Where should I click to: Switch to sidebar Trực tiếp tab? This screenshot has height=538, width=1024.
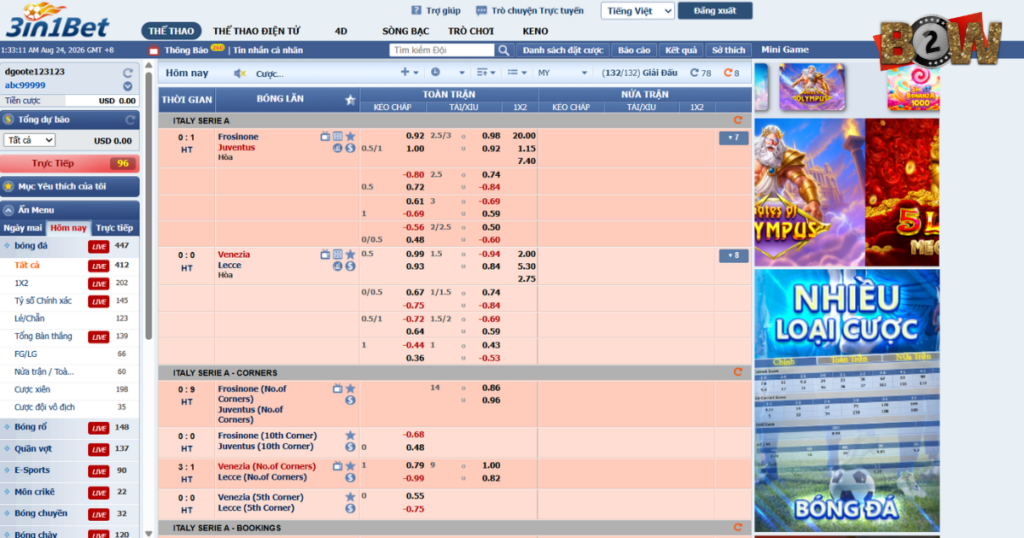pos(114,228)
